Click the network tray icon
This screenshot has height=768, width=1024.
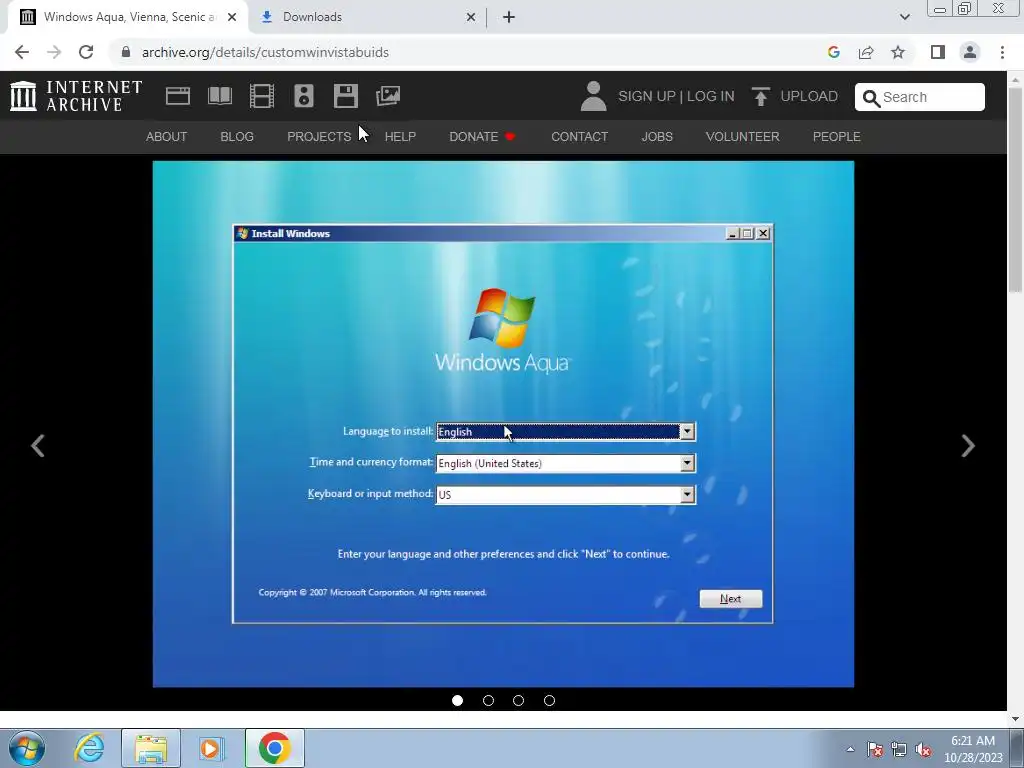pyautogui.click(x=899, y=749)
